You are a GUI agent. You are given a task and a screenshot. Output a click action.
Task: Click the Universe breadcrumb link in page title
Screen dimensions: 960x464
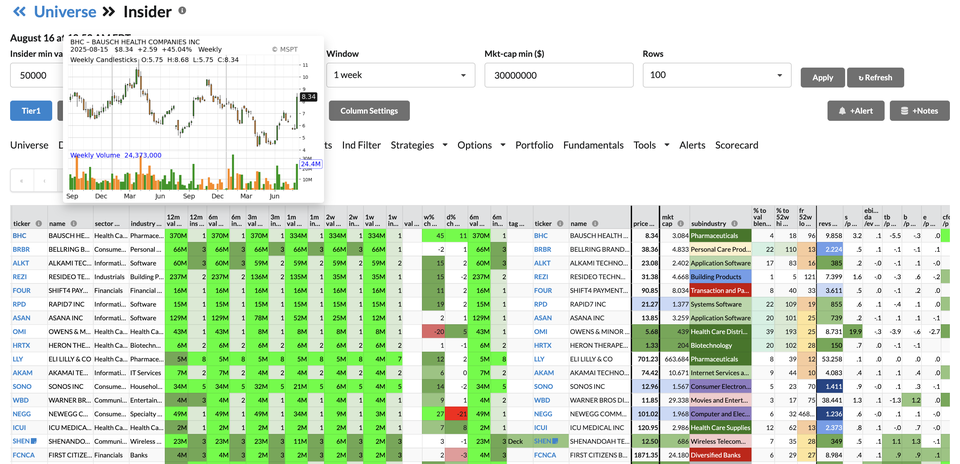coord(65,11)
